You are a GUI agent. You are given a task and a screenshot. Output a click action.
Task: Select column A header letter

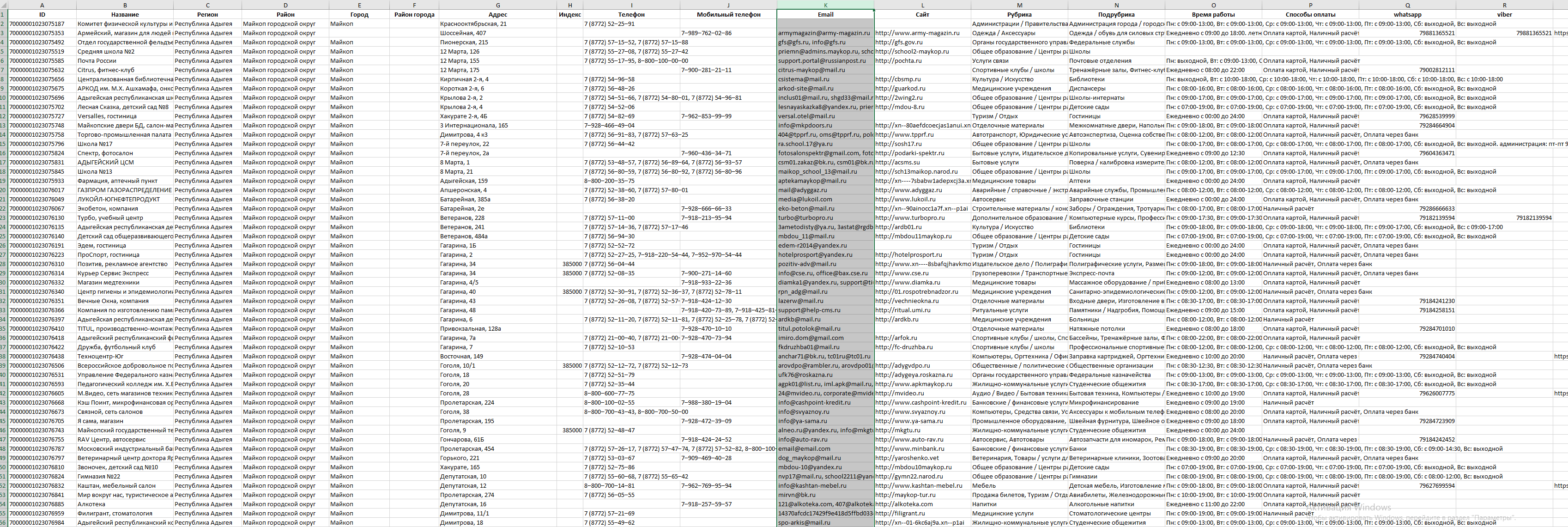[42, 5]
